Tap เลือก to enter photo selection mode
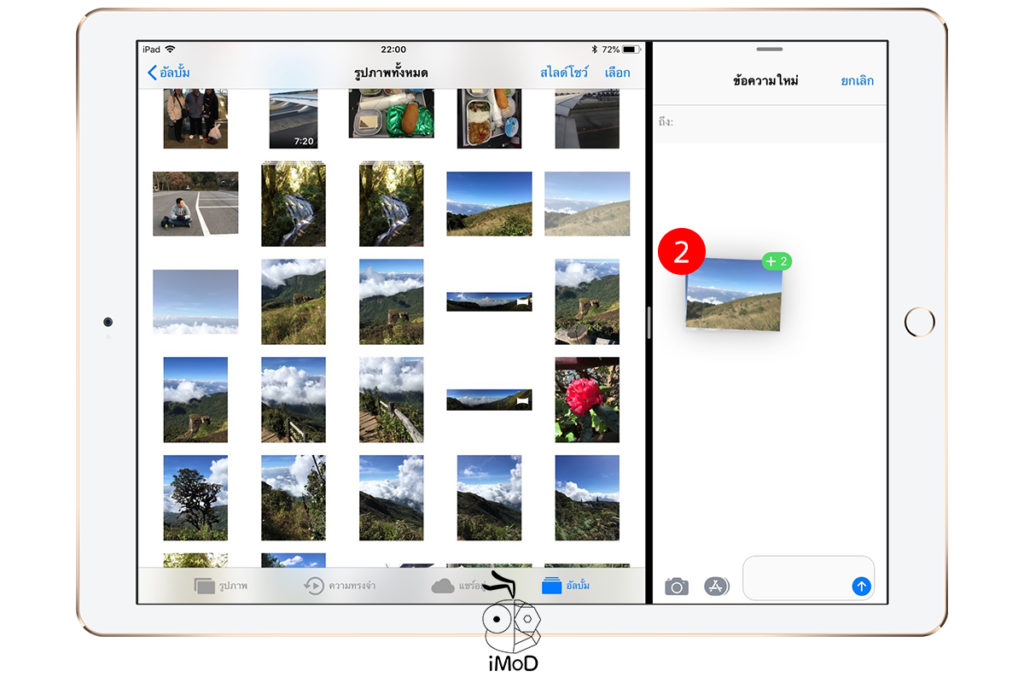Screen dimensions: 1024x683 point(616,71)
